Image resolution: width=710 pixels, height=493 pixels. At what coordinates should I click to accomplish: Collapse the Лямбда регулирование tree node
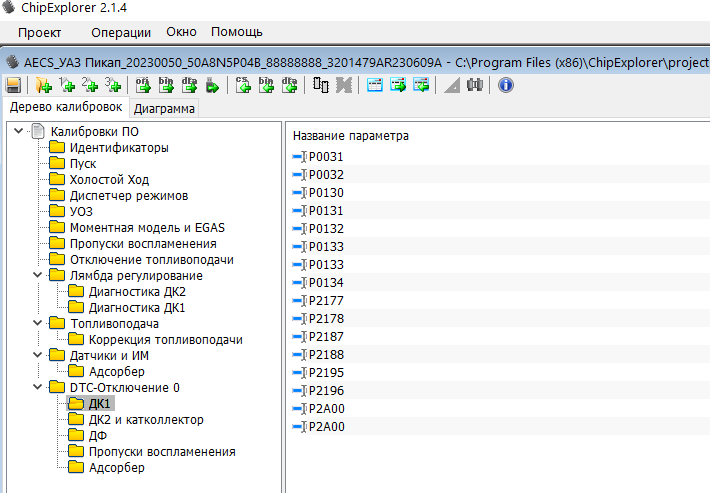38,276
